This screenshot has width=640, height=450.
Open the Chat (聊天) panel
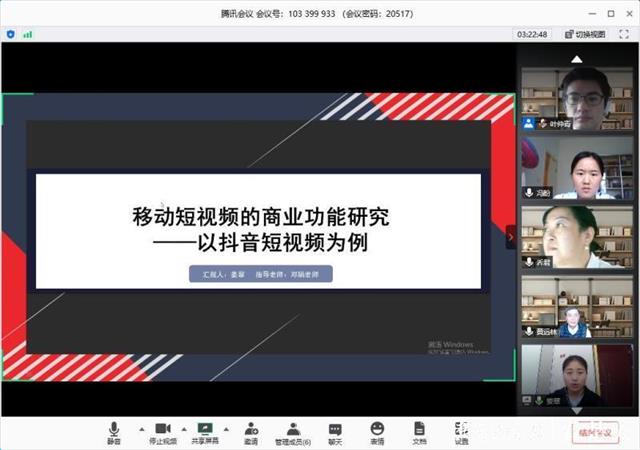click(335, 432)
